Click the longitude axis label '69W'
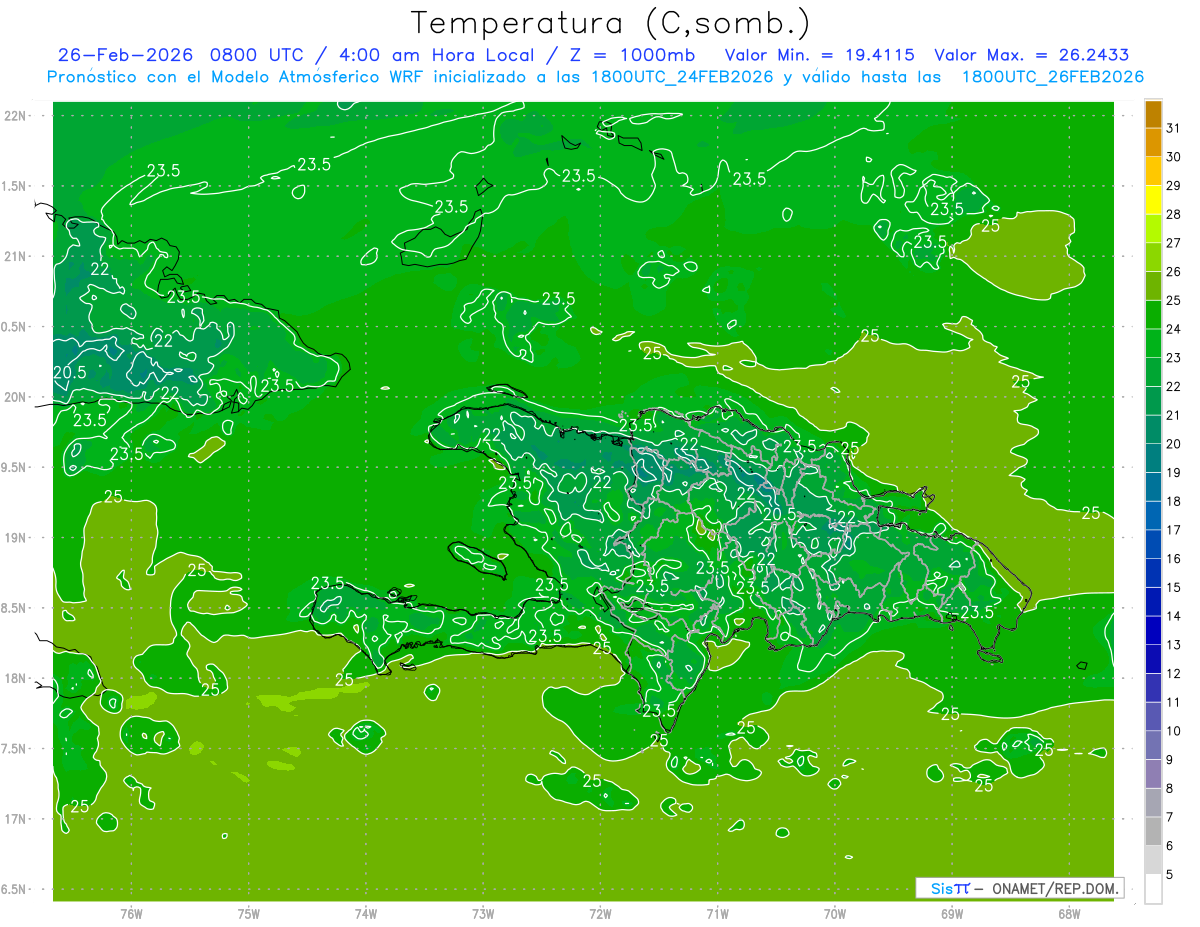1200x927 pixels. tap(952, 913)
